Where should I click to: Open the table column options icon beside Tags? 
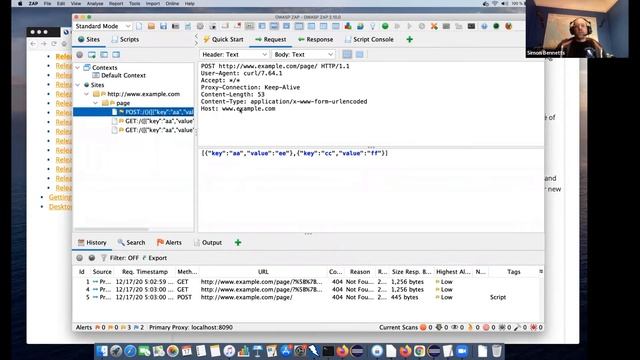(541, 271)
